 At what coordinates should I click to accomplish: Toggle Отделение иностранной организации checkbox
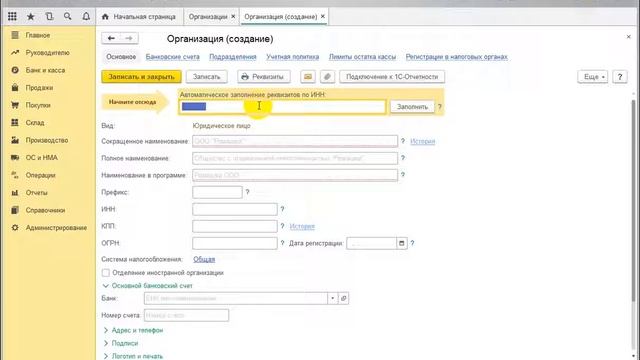tap(106, 273)
